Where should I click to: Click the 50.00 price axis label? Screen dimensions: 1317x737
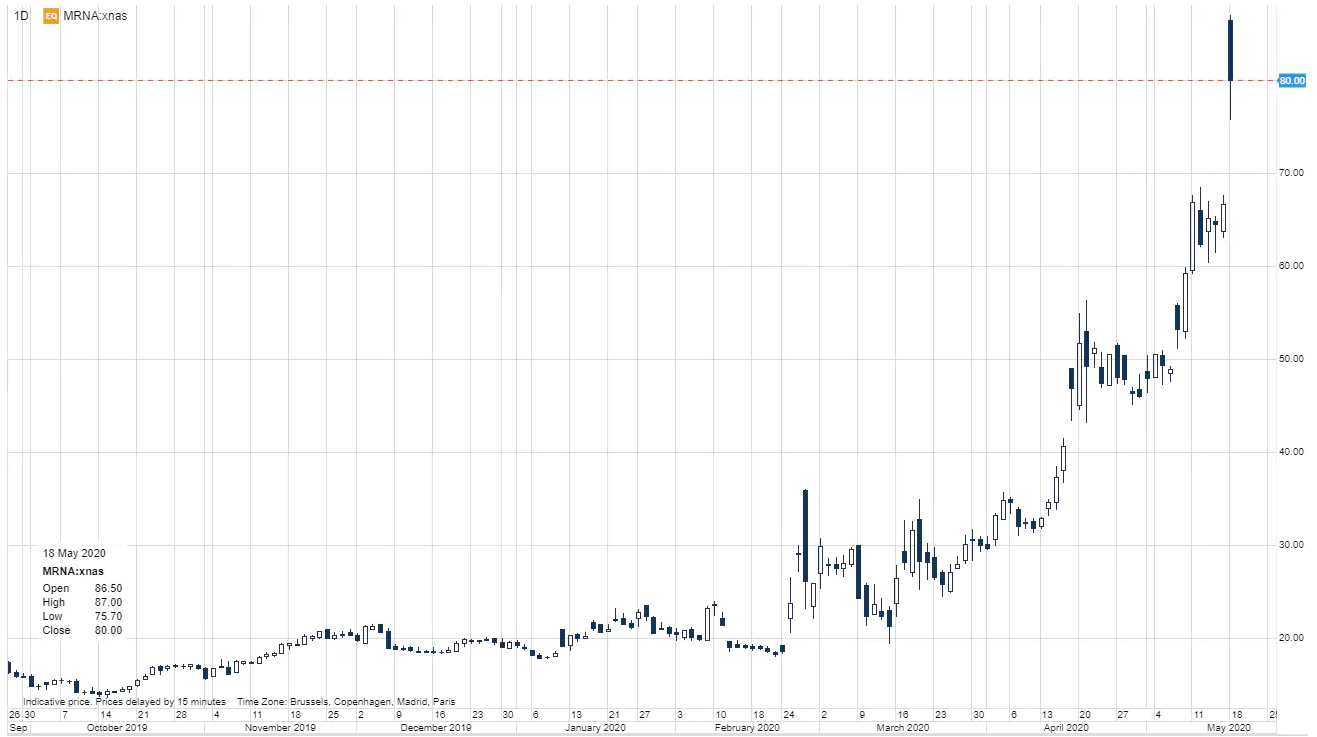click(x=1291, y=359)
